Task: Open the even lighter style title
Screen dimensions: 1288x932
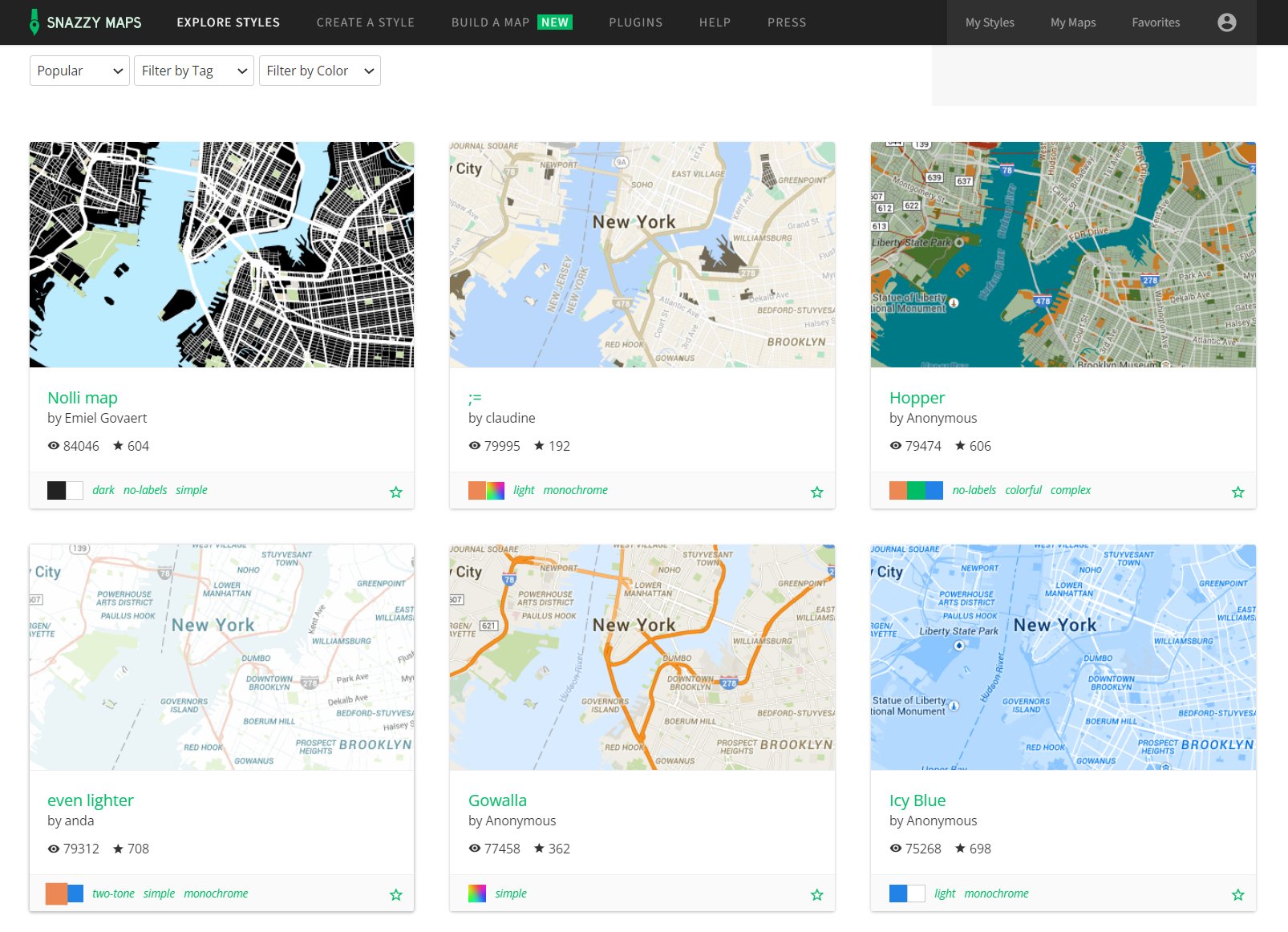Action: tap(91, 800)
